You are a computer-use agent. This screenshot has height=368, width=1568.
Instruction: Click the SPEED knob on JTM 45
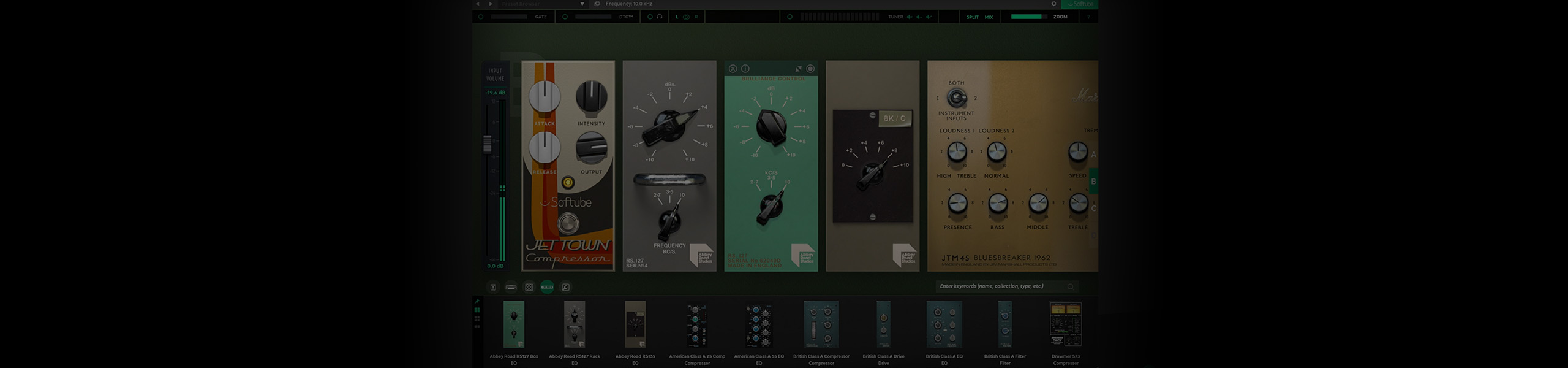(1078, 151)
